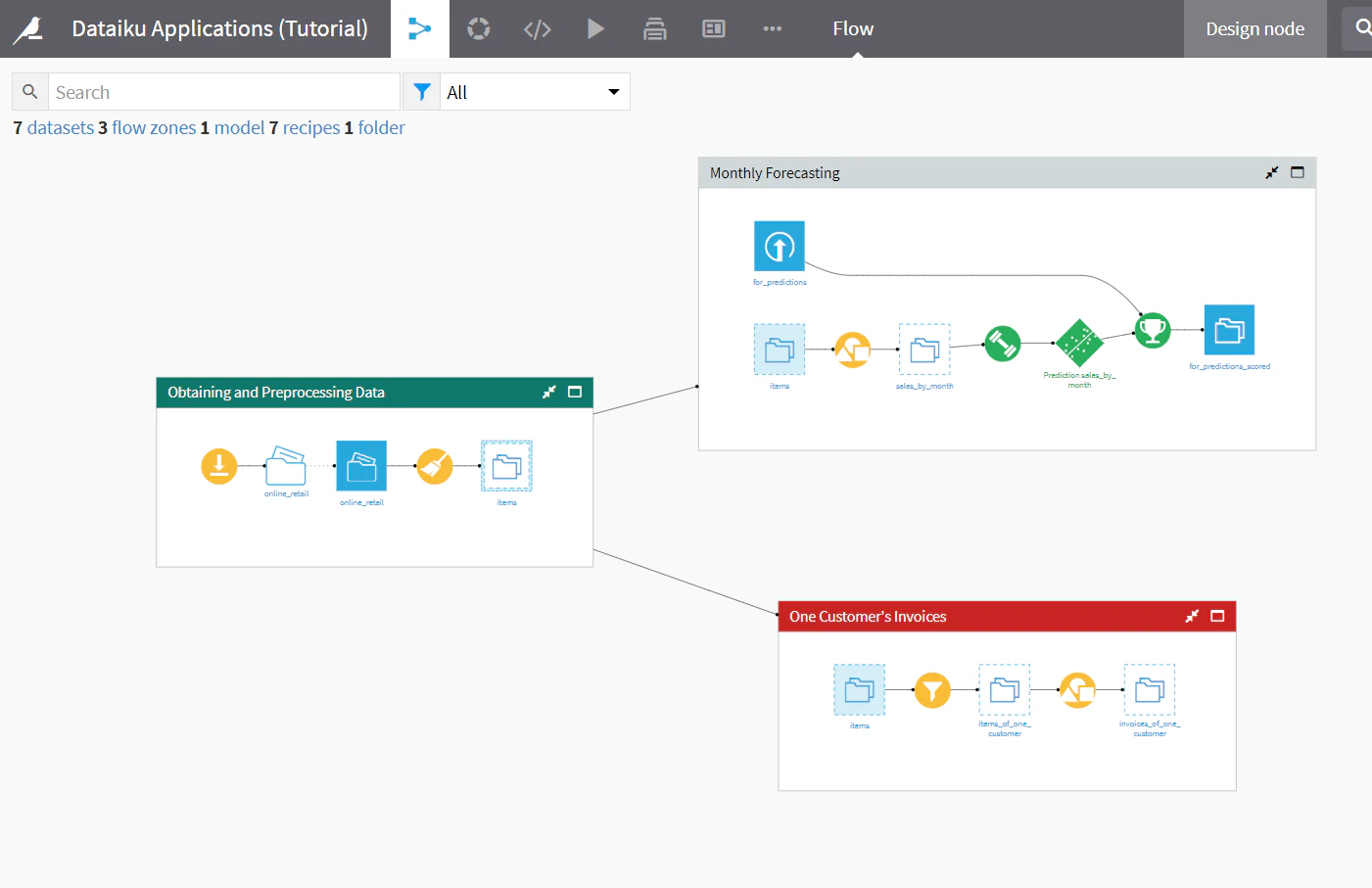The width and height of the screenshot is (1372, 888).
Task: Click the for_predictions_scored label text
Action: (1230, 366)
